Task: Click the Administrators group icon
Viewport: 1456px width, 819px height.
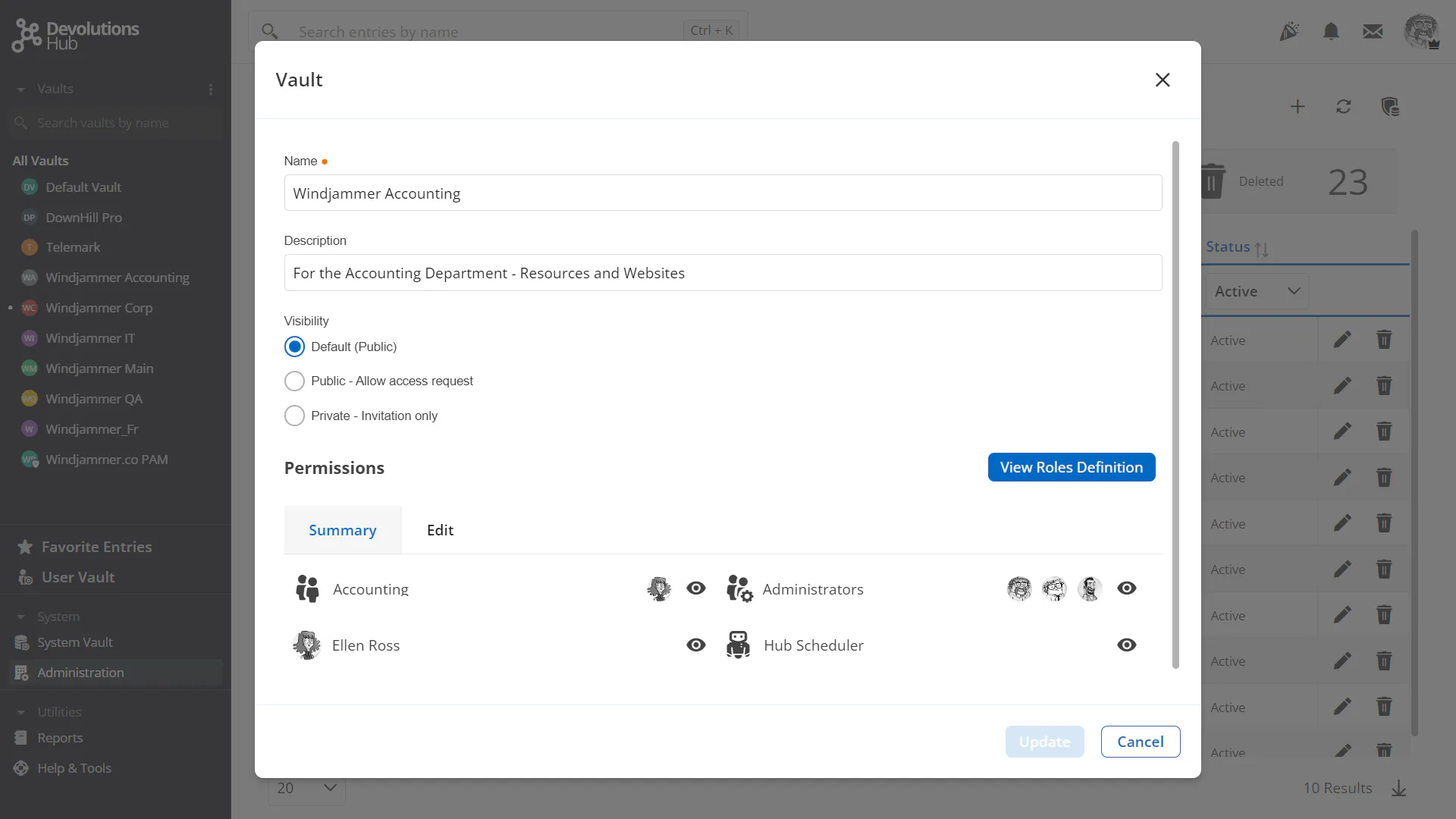Action: pyautogui.click(x=739, y=589)
